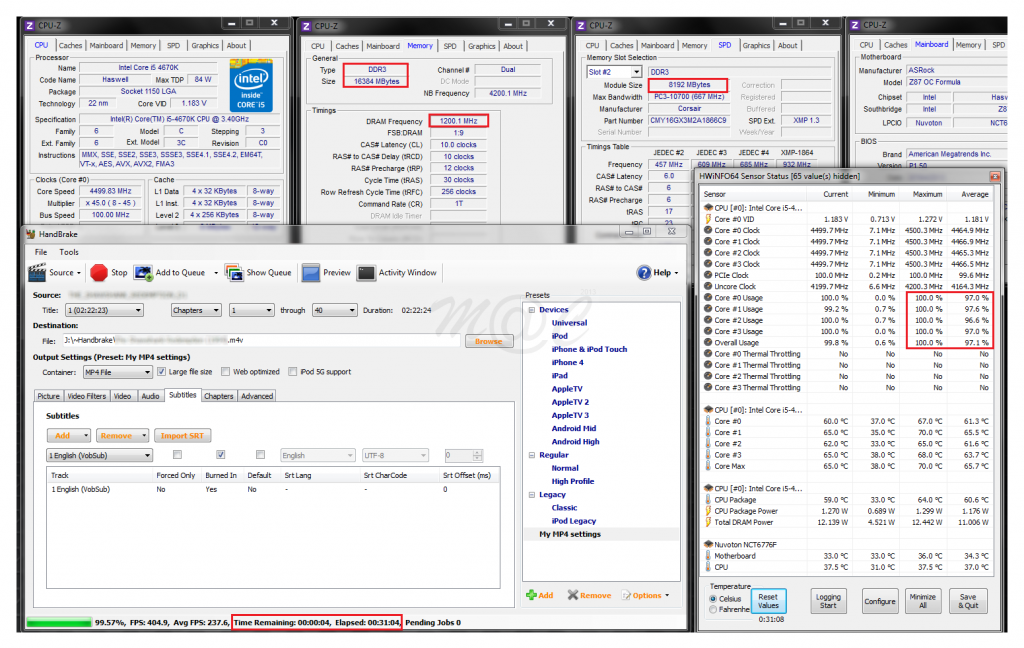Click the green plus Add preset icon
The image size is (1024, 648).
[531, 595]
